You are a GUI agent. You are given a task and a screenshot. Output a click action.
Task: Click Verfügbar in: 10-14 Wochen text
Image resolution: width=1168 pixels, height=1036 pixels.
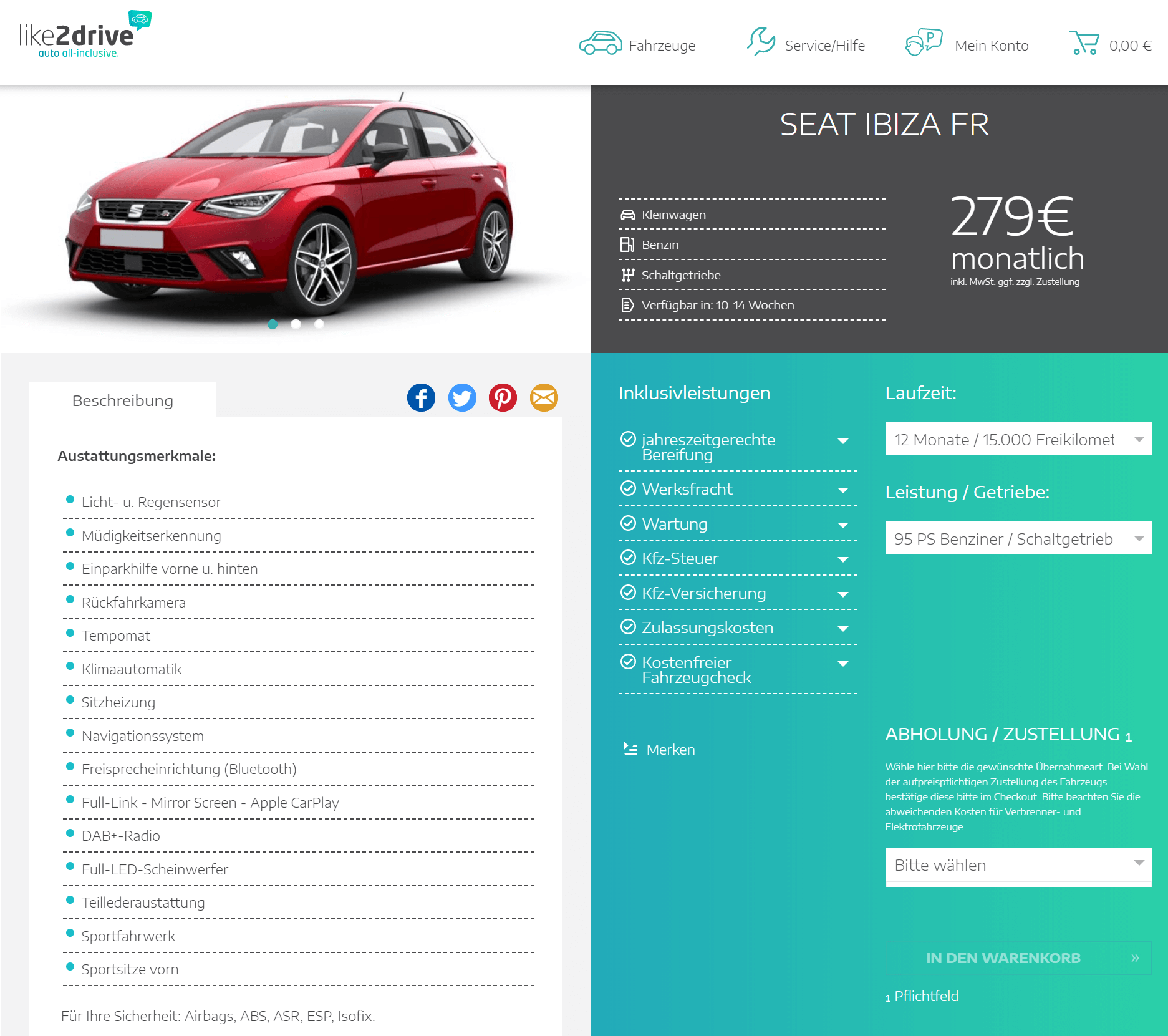[x=718, y=305]
